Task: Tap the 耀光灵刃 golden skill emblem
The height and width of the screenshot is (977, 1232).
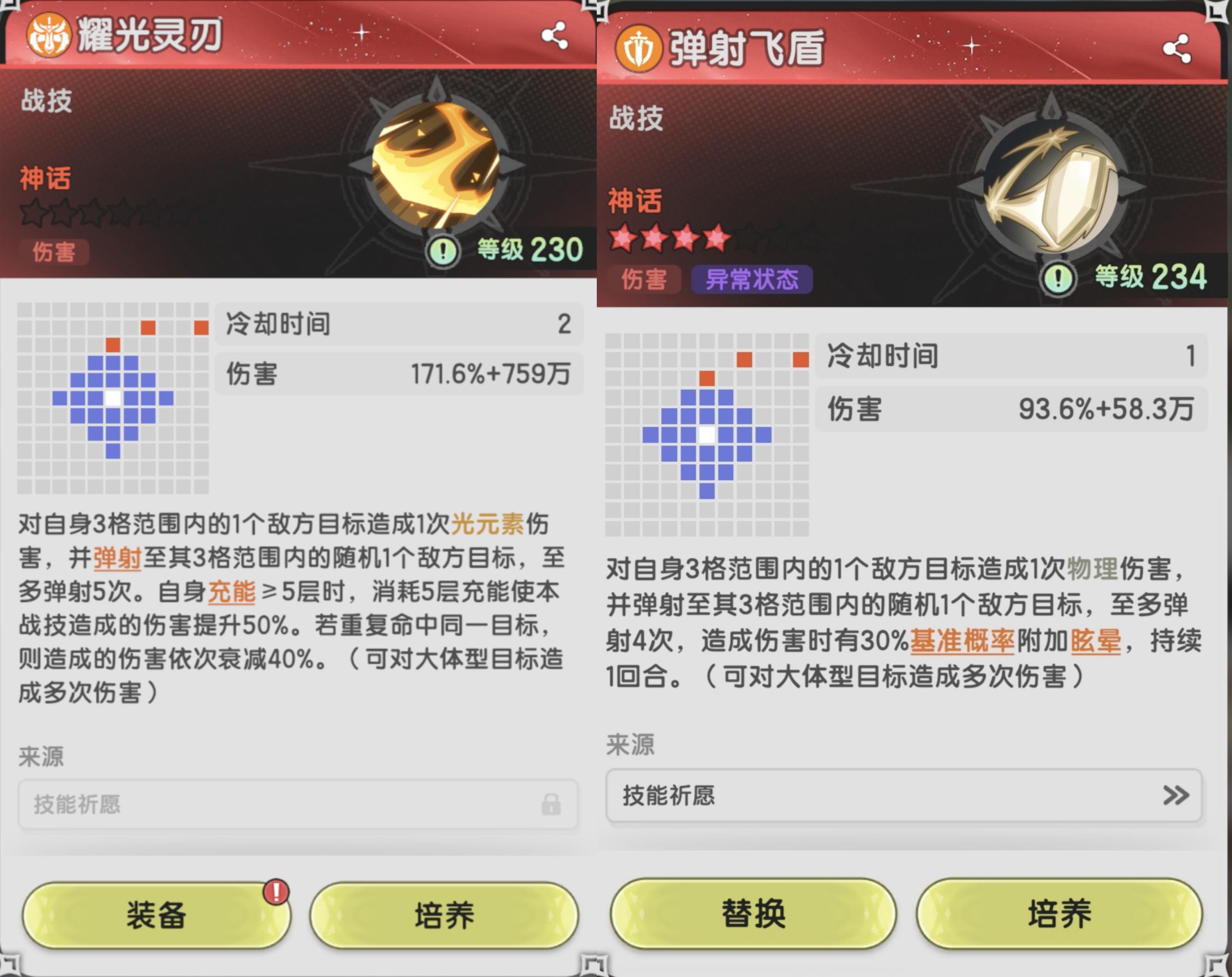Action: pos(435,165)
